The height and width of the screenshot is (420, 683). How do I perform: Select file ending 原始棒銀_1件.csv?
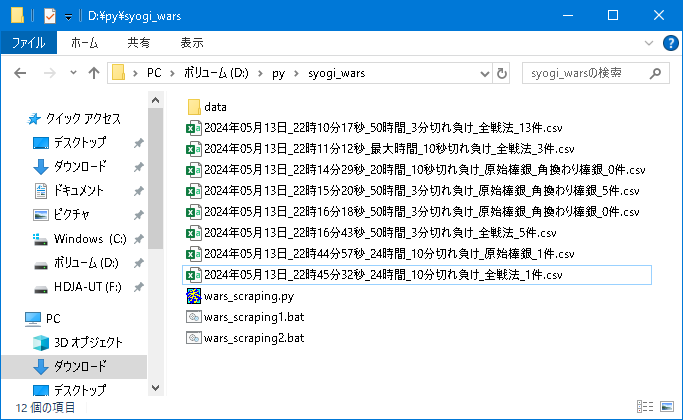point(389,254)
